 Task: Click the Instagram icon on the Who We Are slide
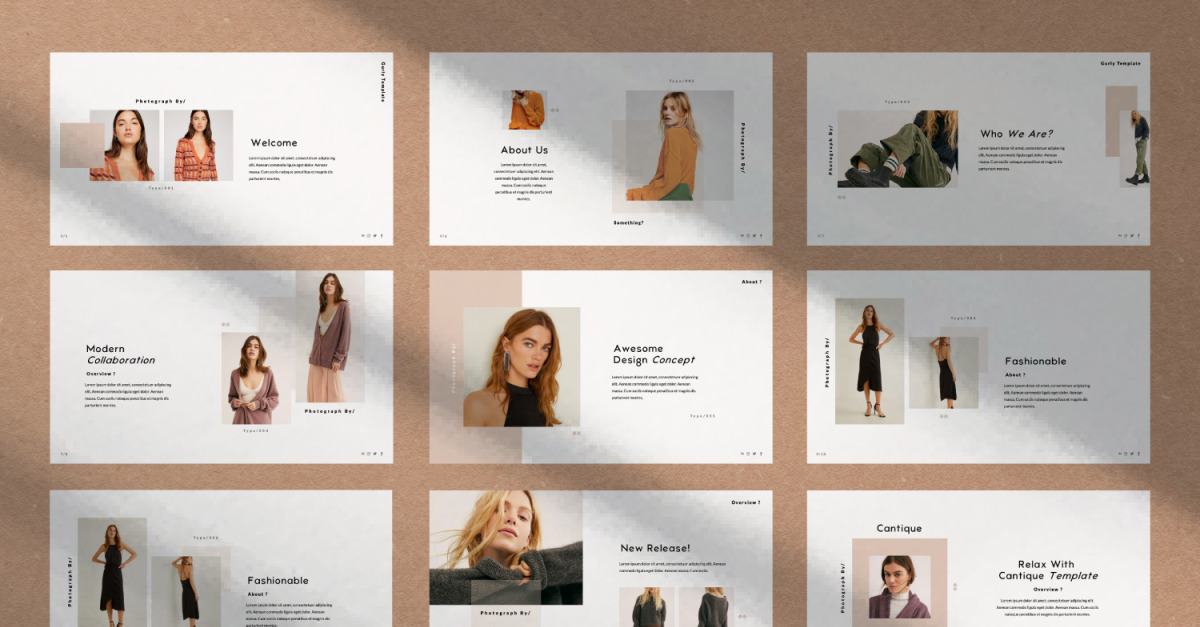(1126, 236)
